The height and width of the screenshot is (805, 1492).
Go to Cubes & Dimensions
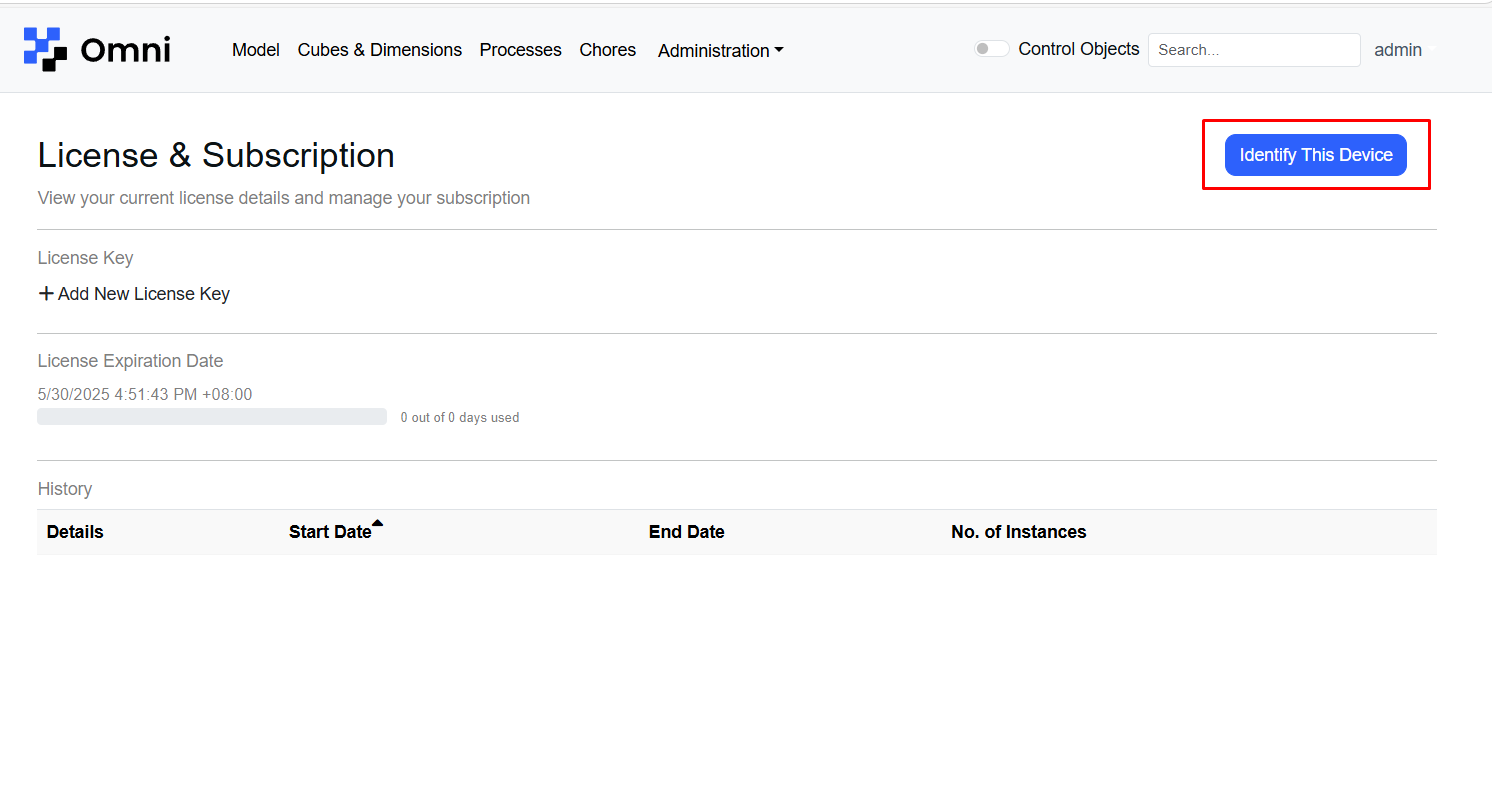[380, 50]
